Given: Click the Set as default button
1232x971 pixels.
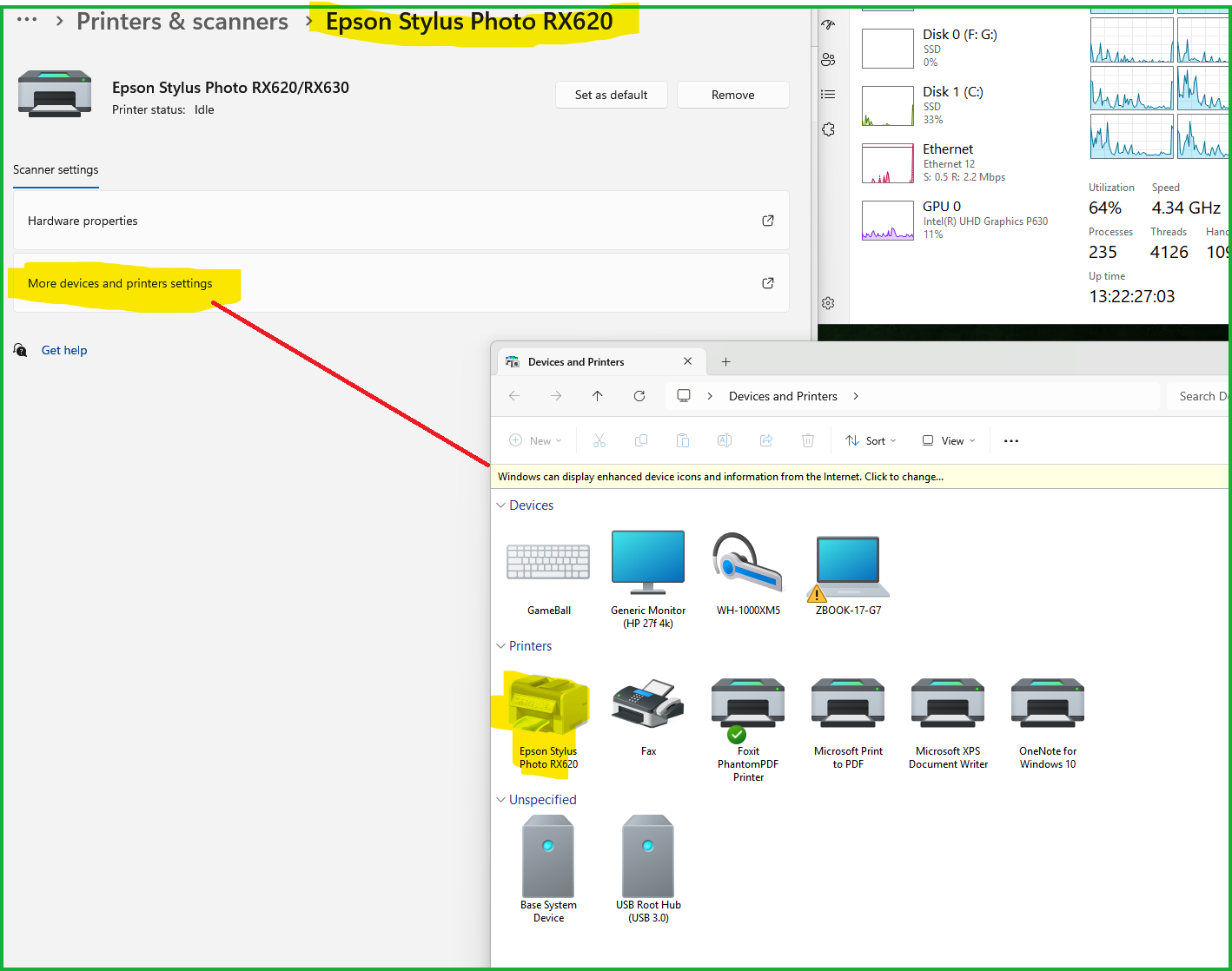Looking at the screenshot, I should [612, 95].
